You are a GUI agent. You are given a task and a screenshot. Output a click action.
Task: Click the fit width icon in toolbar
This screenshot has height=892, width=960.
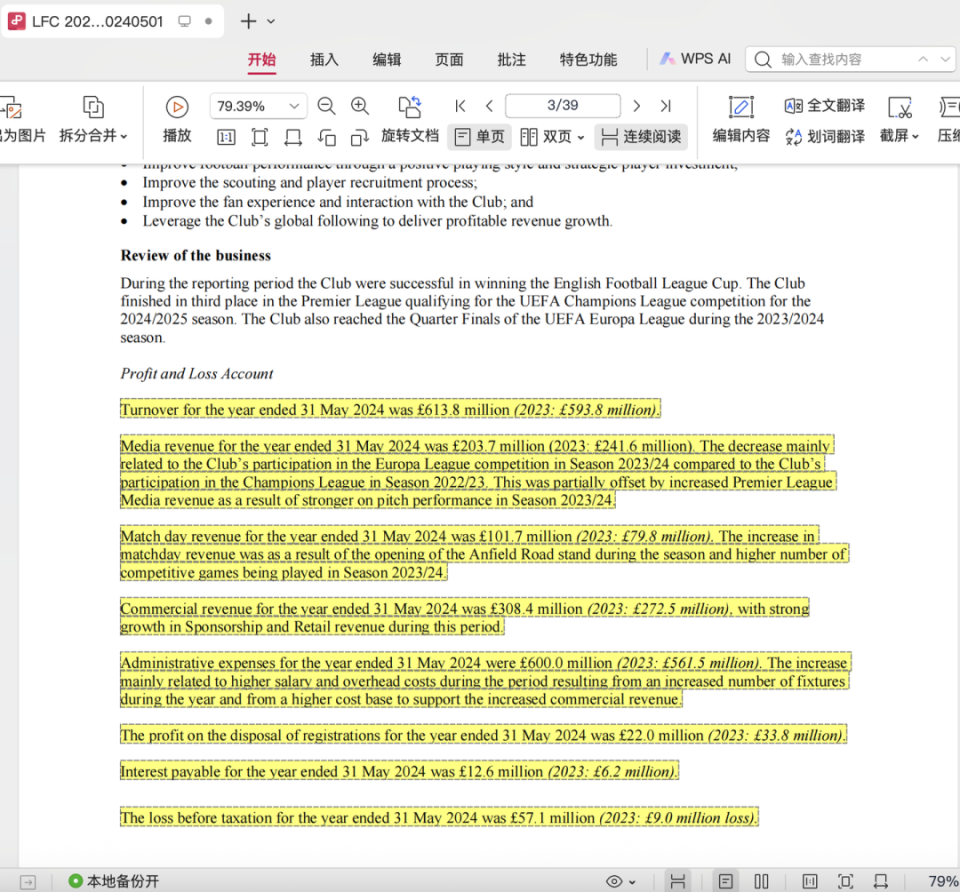[293, 137]
